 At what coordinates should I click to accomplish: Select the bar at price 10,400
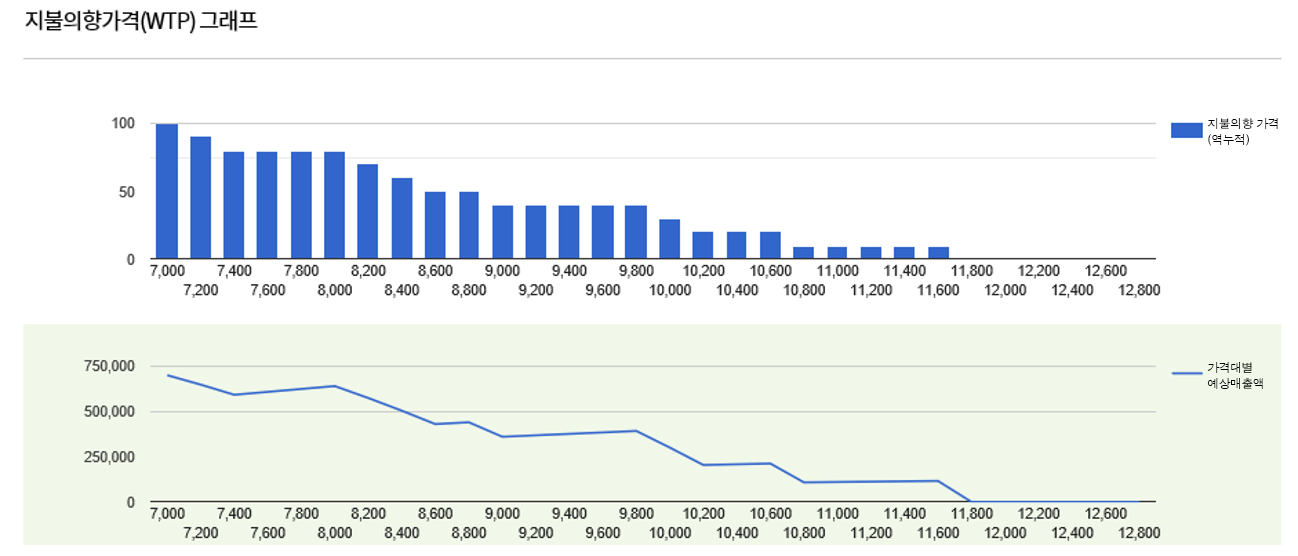(737, 245)
